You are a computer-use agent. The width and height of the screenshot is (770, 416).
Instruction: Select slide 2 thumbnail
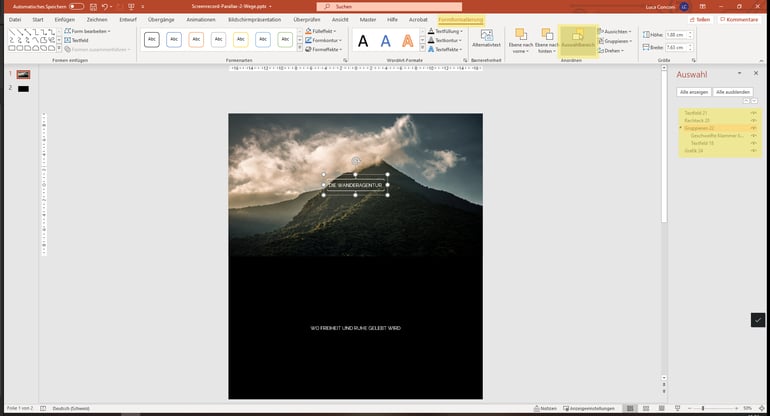[23, 89]
